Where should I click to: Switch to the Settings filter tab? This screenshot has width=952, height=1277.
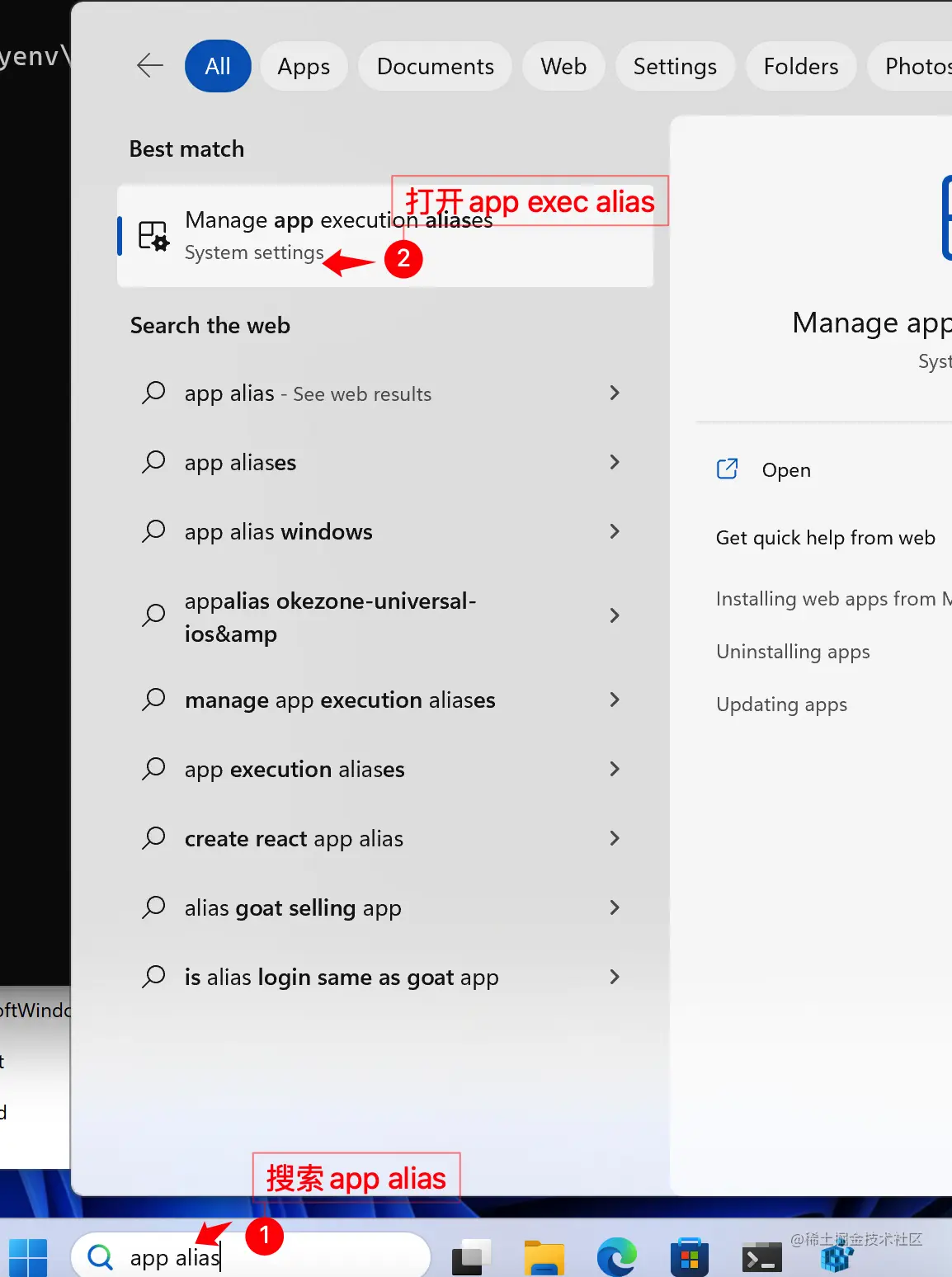point(675,66)
